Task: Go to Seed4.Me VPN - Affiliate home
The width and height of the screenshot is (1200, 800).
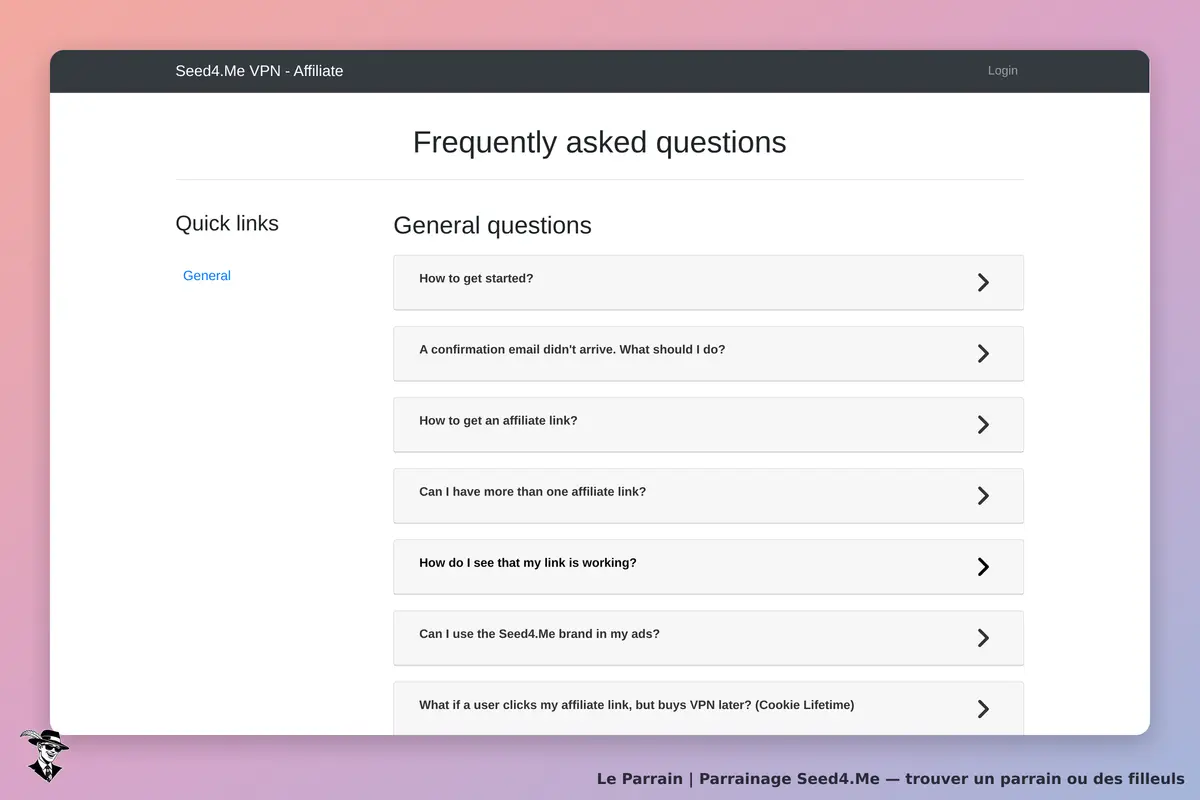Action: pyautogui.click(x=259, y=70)
